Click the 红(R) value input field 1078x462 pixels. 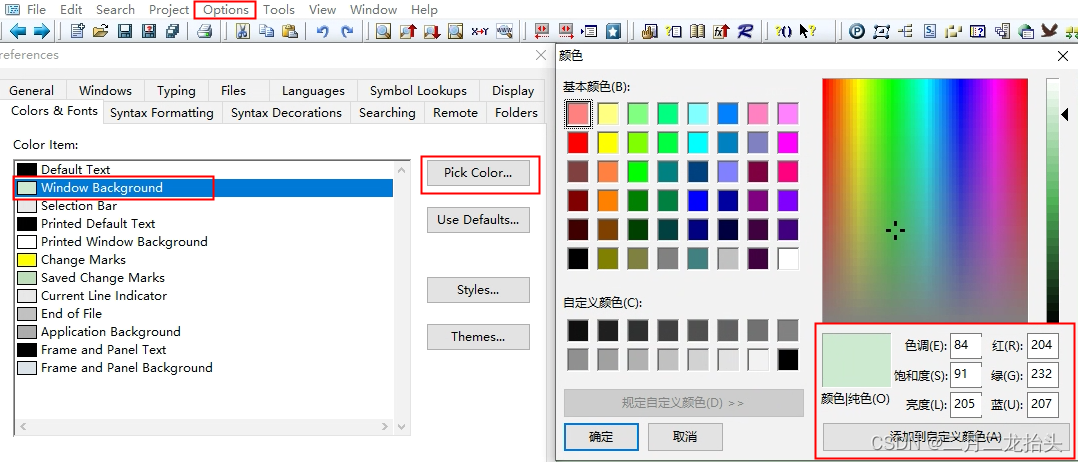click(1042, 345)
